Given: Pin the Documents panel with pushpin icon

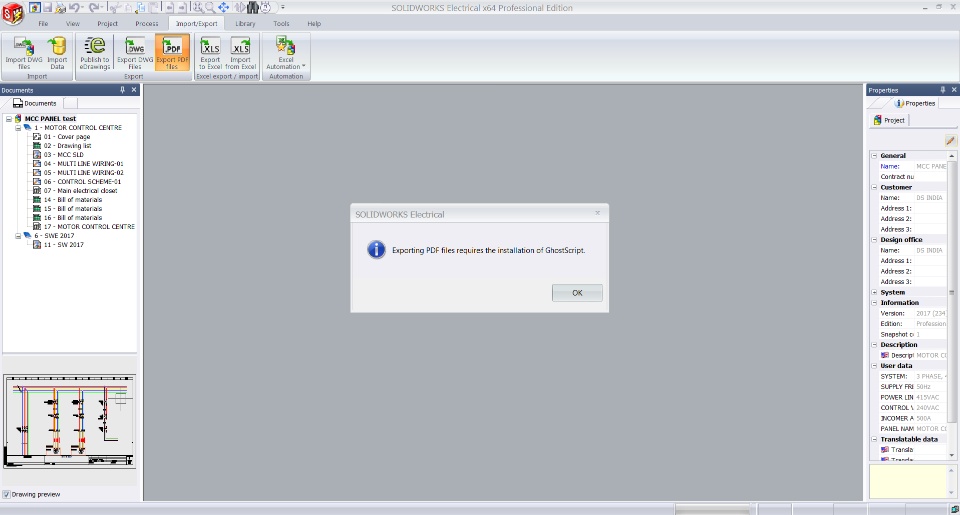Looking at the screenshot, I should pos(122,90).
